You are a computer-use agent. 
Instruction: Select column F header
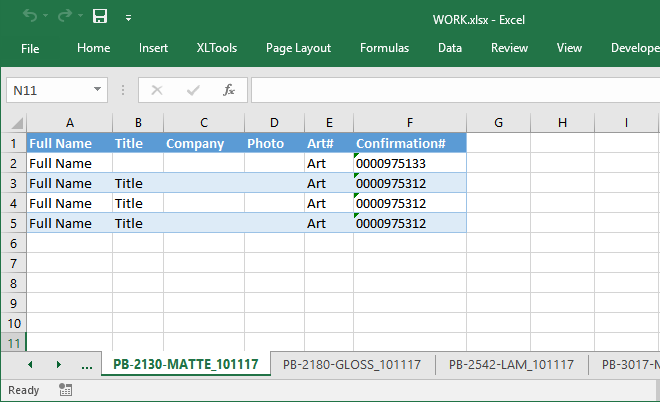[409, 123]
